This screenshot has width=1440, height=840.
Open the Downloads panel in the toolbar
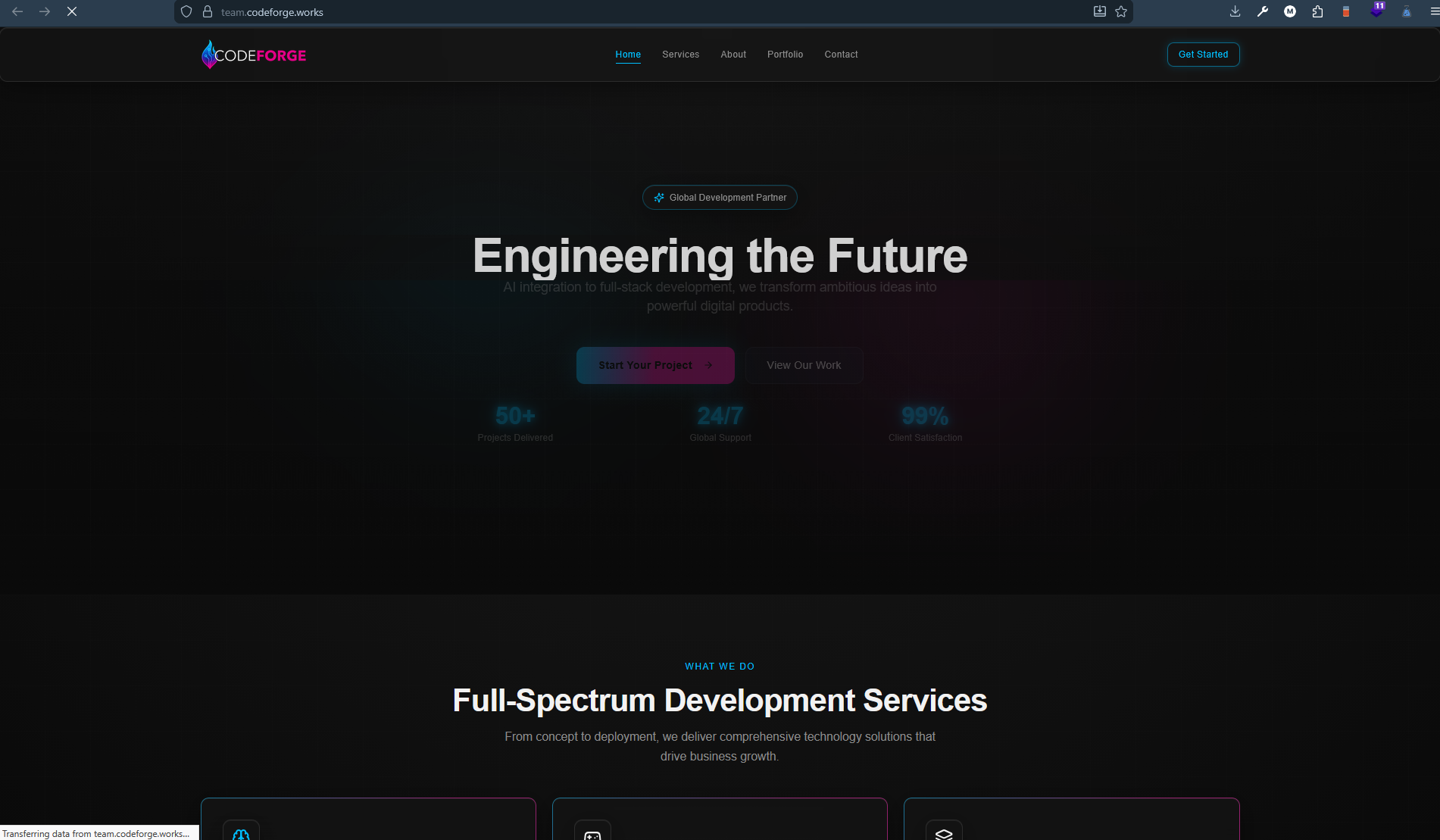tap(1235, 12)
